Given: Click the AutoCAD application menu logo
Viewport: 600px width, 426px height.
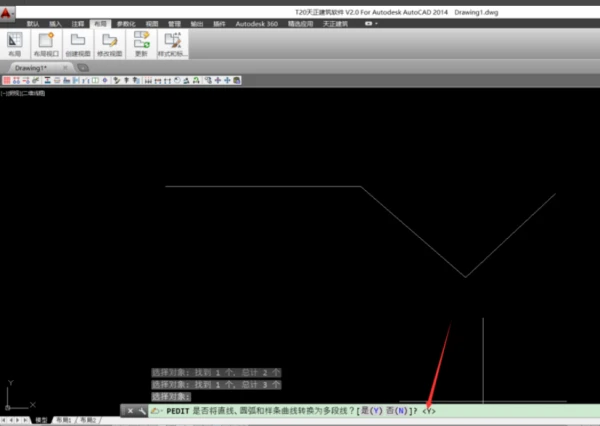Looking at the screenshot, I should coord(10,10).
